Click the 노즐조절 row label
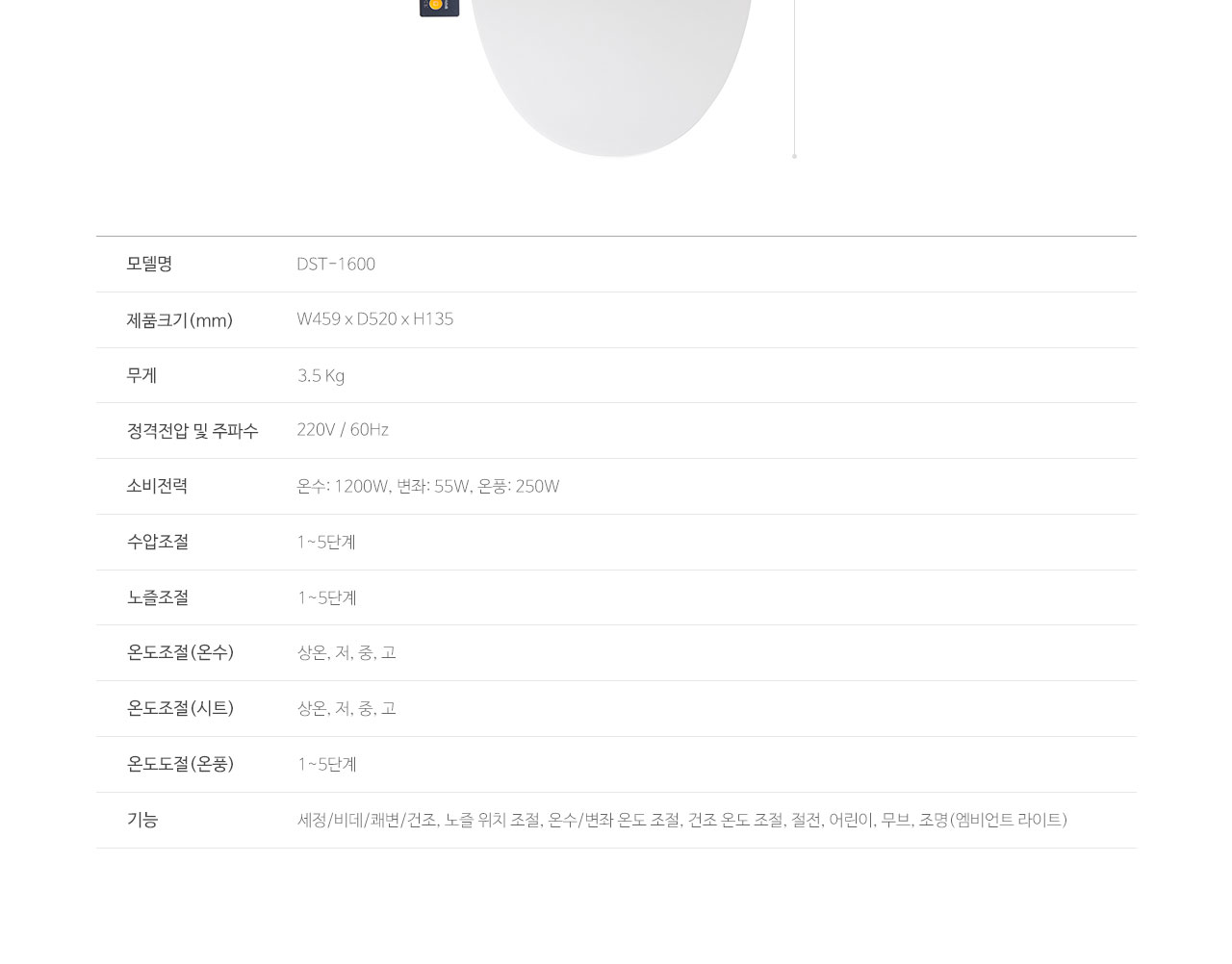This screenshot has width=1232, height=964. pos(158,597)
